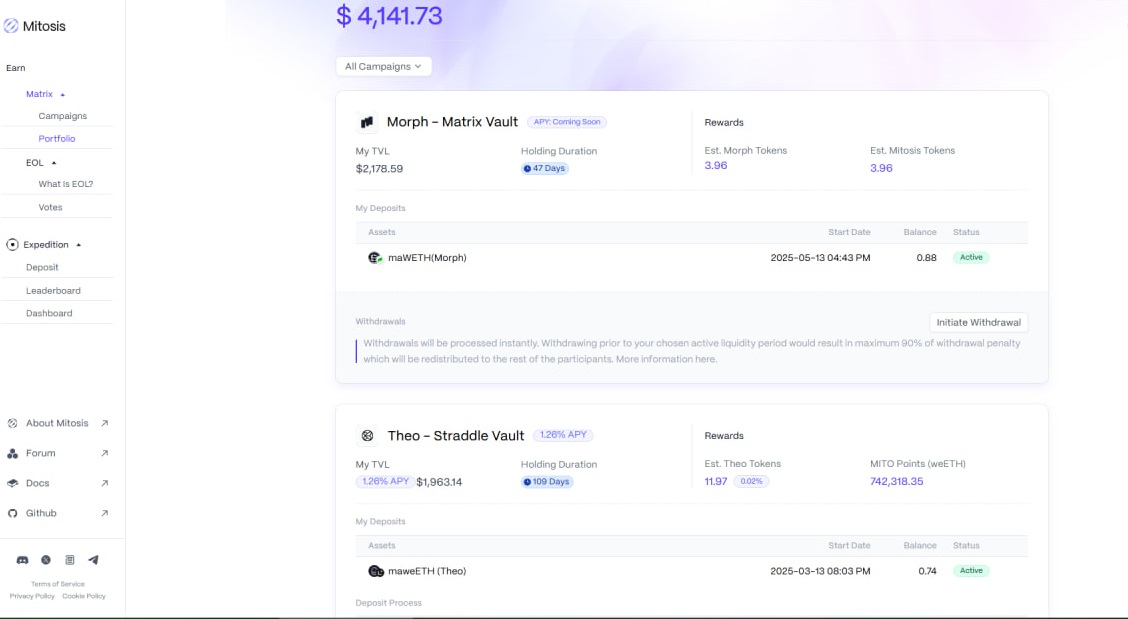Image resolution: width=1128 pixels, height=619 pixels.
Task: Collapse the Expedition section arrow
Action: (x=78, y=245)
